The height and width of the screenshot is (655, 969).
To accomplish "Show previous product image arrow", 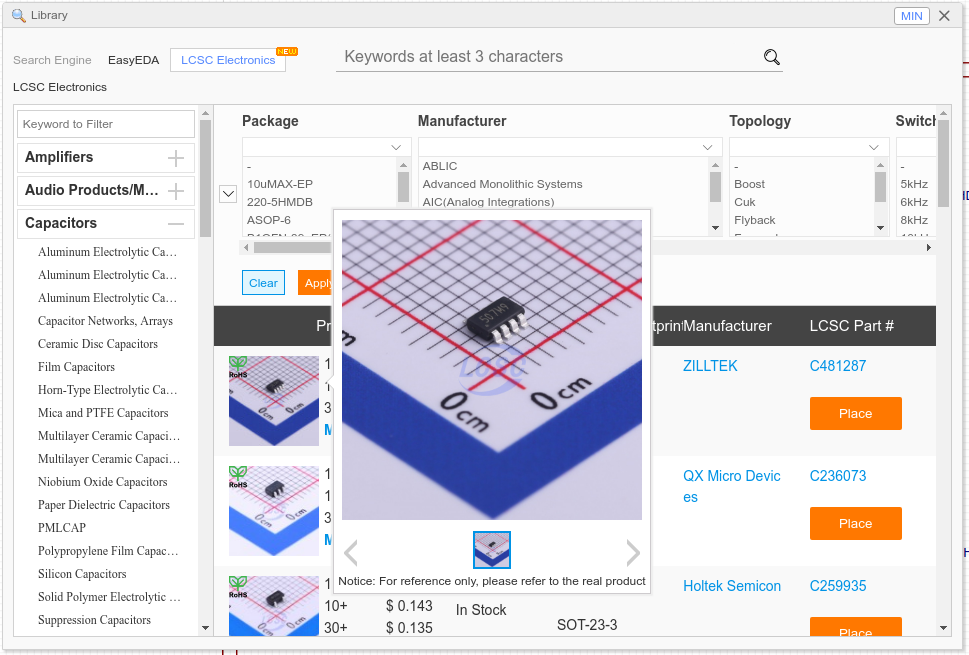I will pyautogui.click(x=350, y=552).
